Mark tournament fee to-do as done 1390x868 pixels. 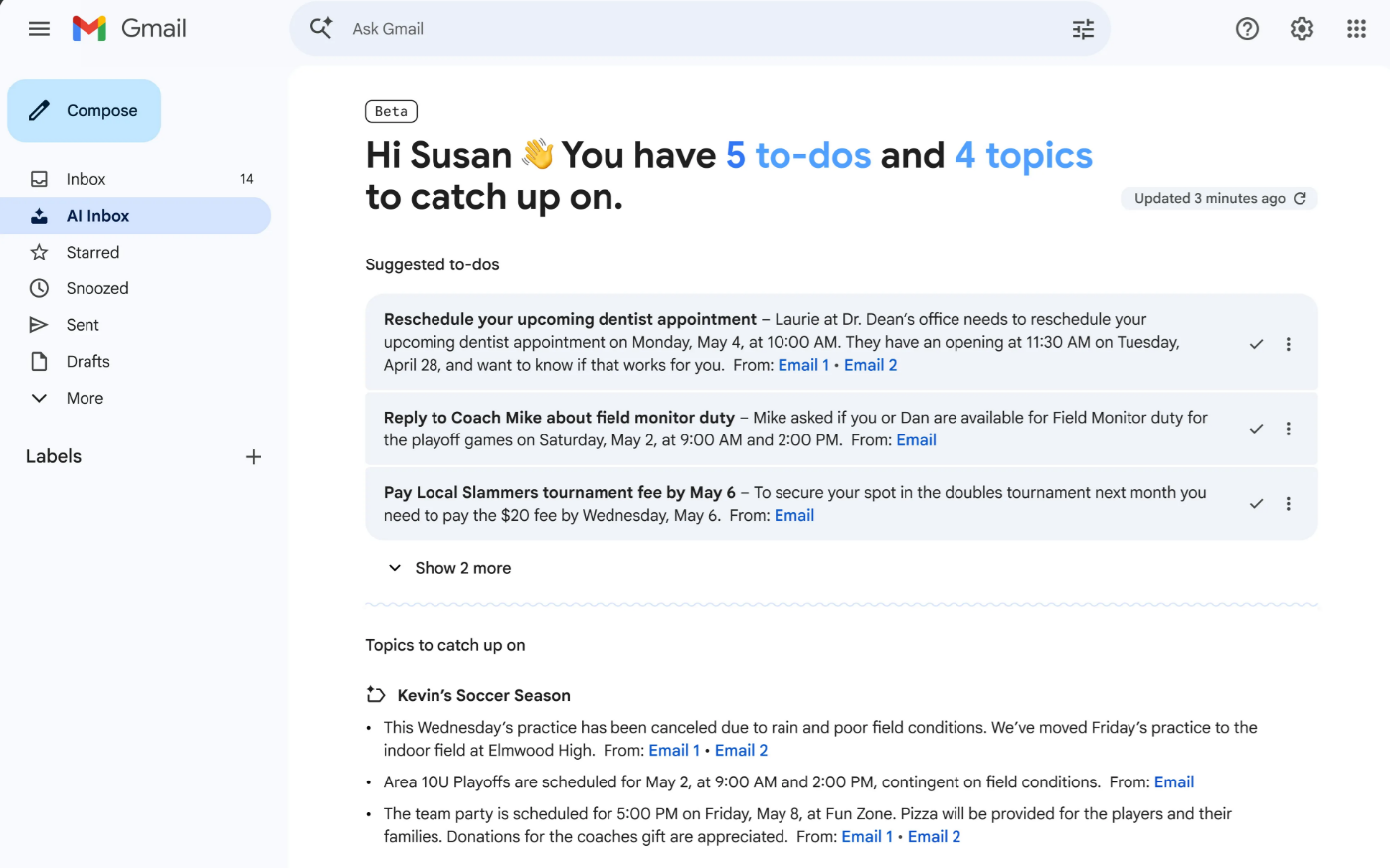pyautogui.click(x=1256, y=503)
